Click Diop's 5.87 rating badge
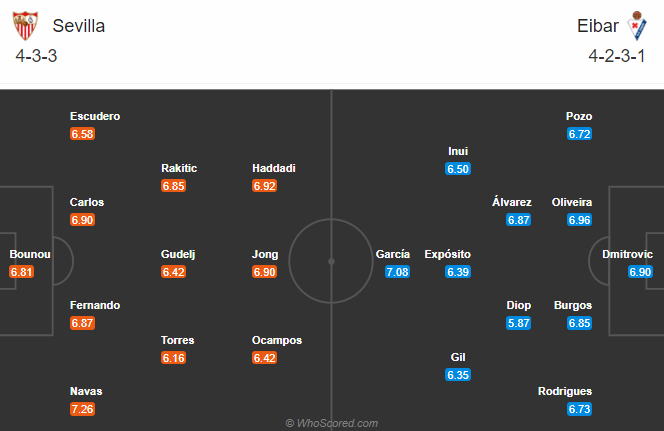The height and width of the screenshot is (431, 664). pyautogui.click(x=518, y=323)
